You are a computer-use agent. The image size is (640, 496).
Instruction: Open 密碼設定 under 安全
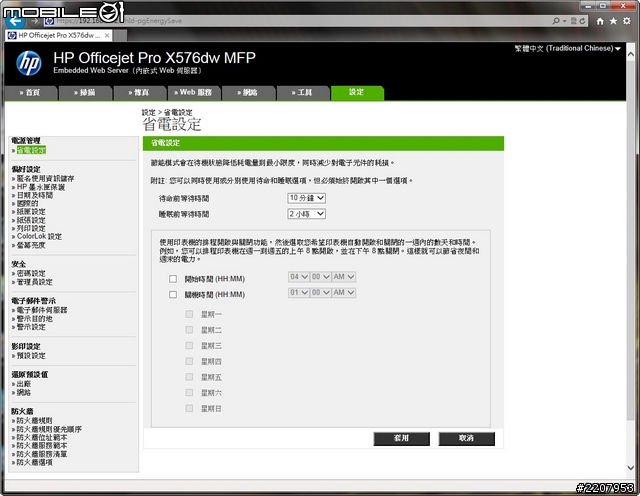[31, 274]
